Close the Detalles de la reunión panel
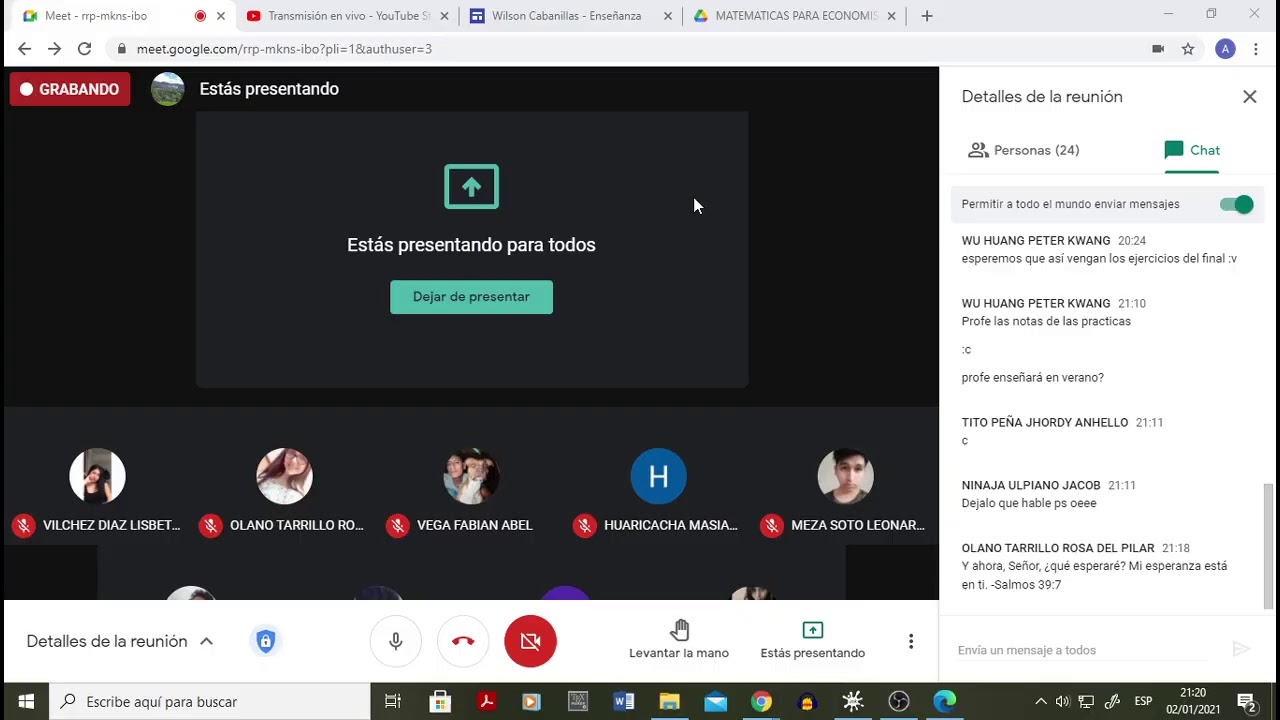1280x720 pixels. point(1249,97)
